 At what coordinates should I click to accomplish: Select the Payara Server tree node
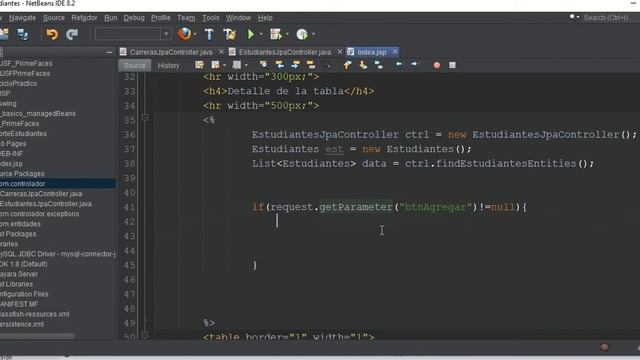click(x=19, y=274)
